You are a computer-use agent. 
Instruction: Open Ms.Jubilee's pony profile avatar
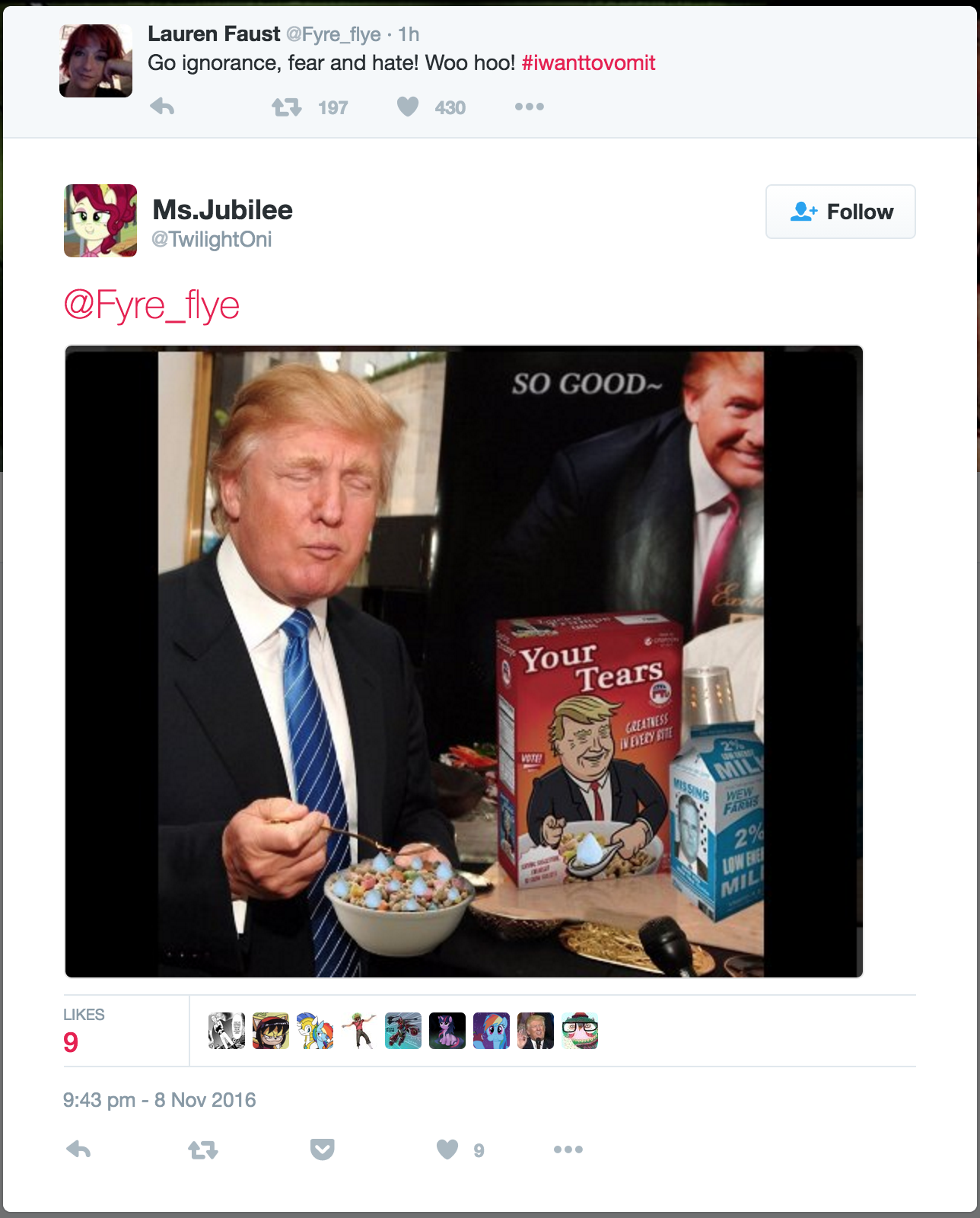pos(100,221)
